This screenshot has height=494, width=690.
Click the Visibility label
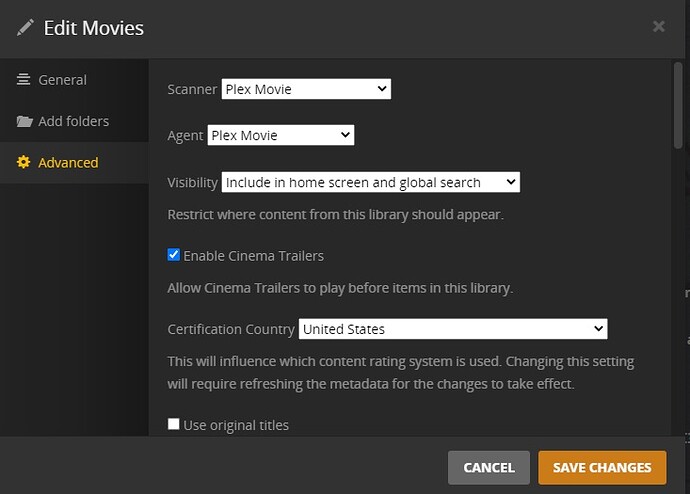click(192, 183)
